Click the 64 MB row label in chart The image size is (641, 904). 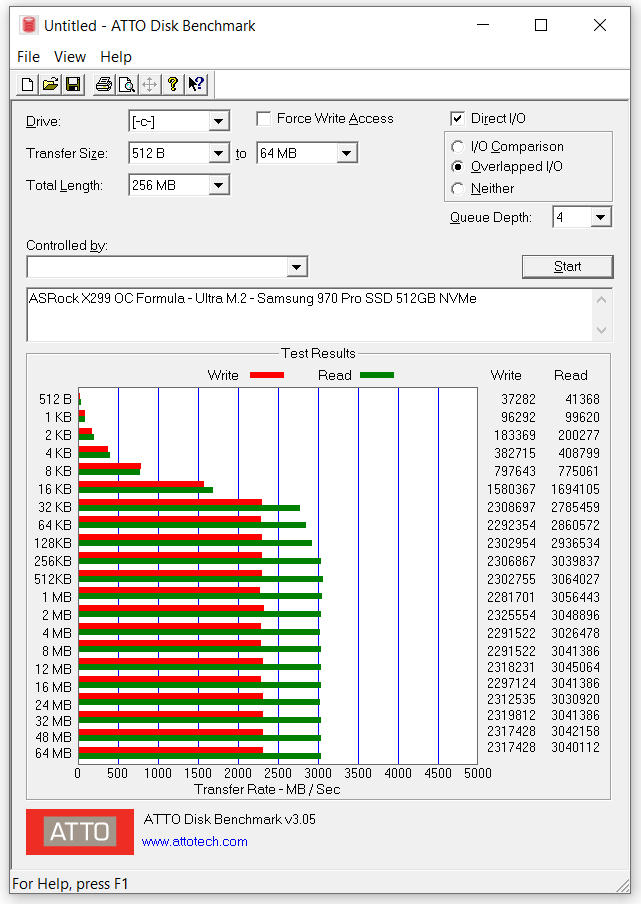[54, 754]
